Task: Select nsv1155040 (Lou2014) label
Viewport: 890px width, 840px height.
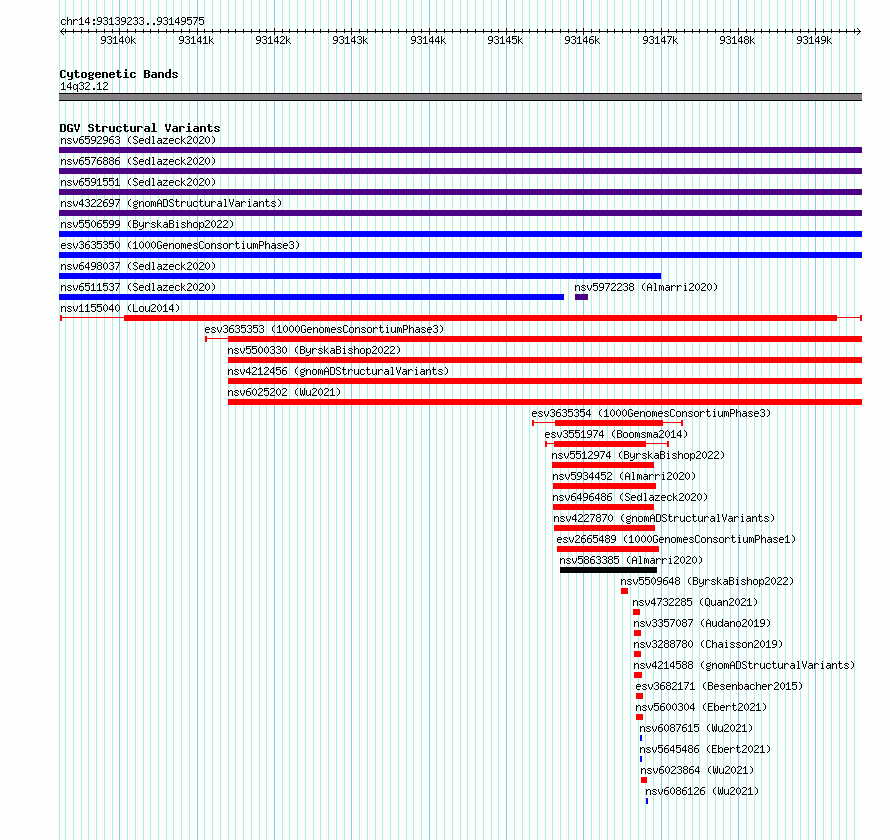Action: pos(120,308)
